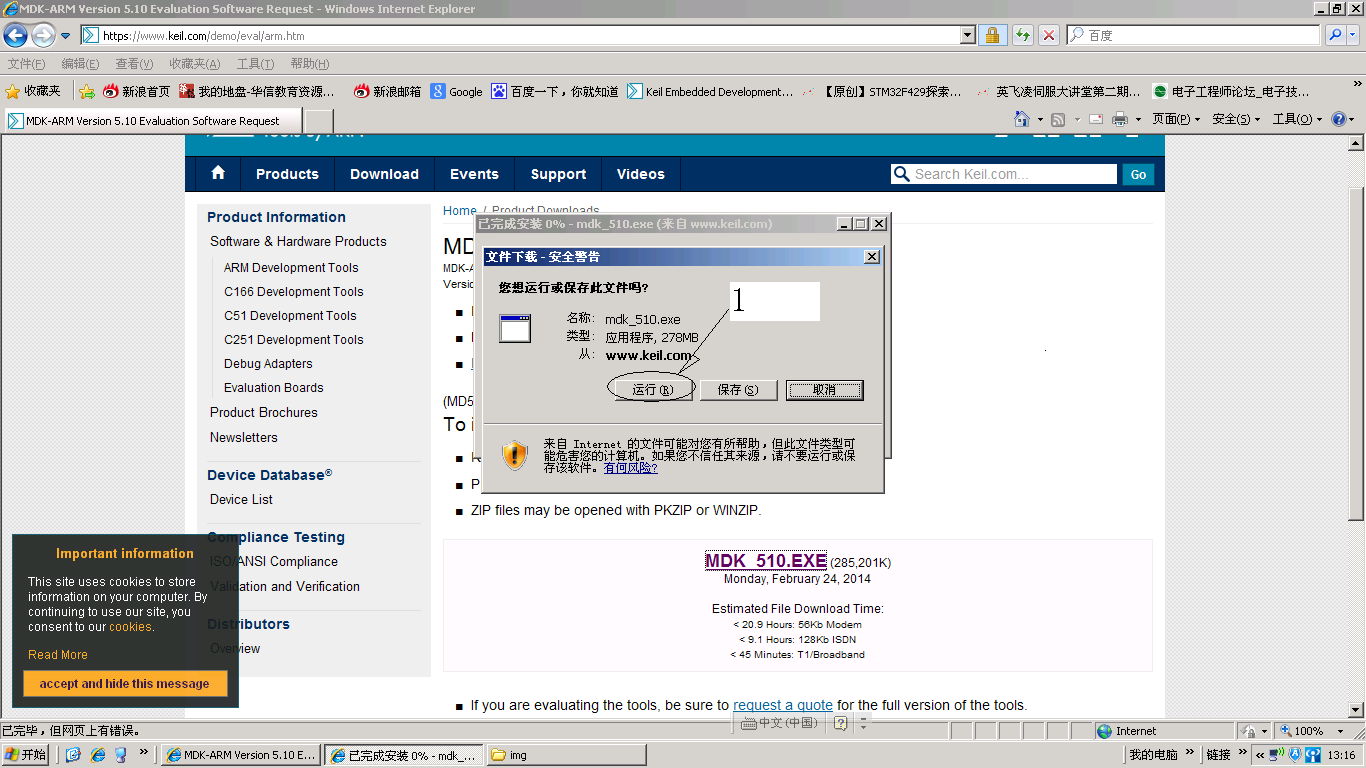Click the mdk_510.exe application file icon

[x=515, y=328]
